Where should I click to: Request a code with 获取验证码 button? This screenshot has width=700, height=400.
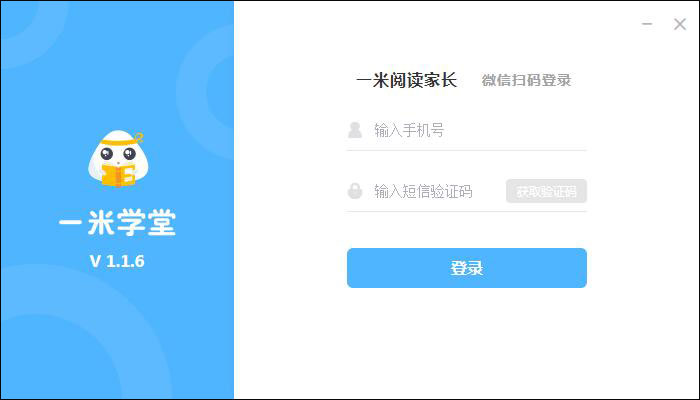pyautogui.click(x=546, y=191)
